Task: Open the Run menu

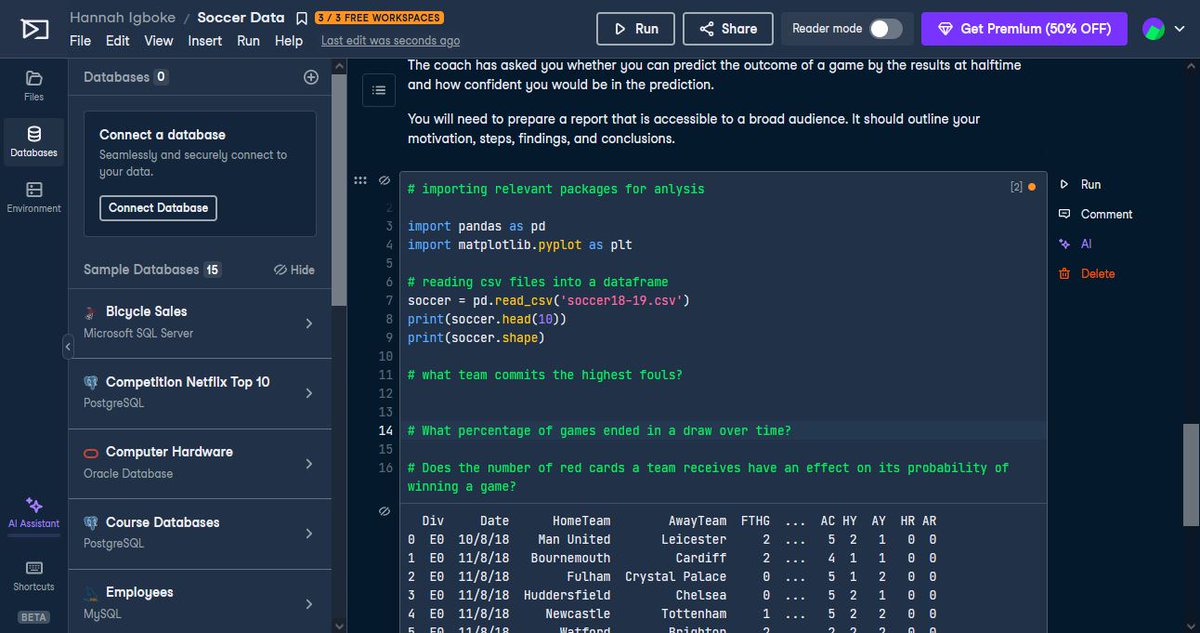Action: click(x=248, y=41)
